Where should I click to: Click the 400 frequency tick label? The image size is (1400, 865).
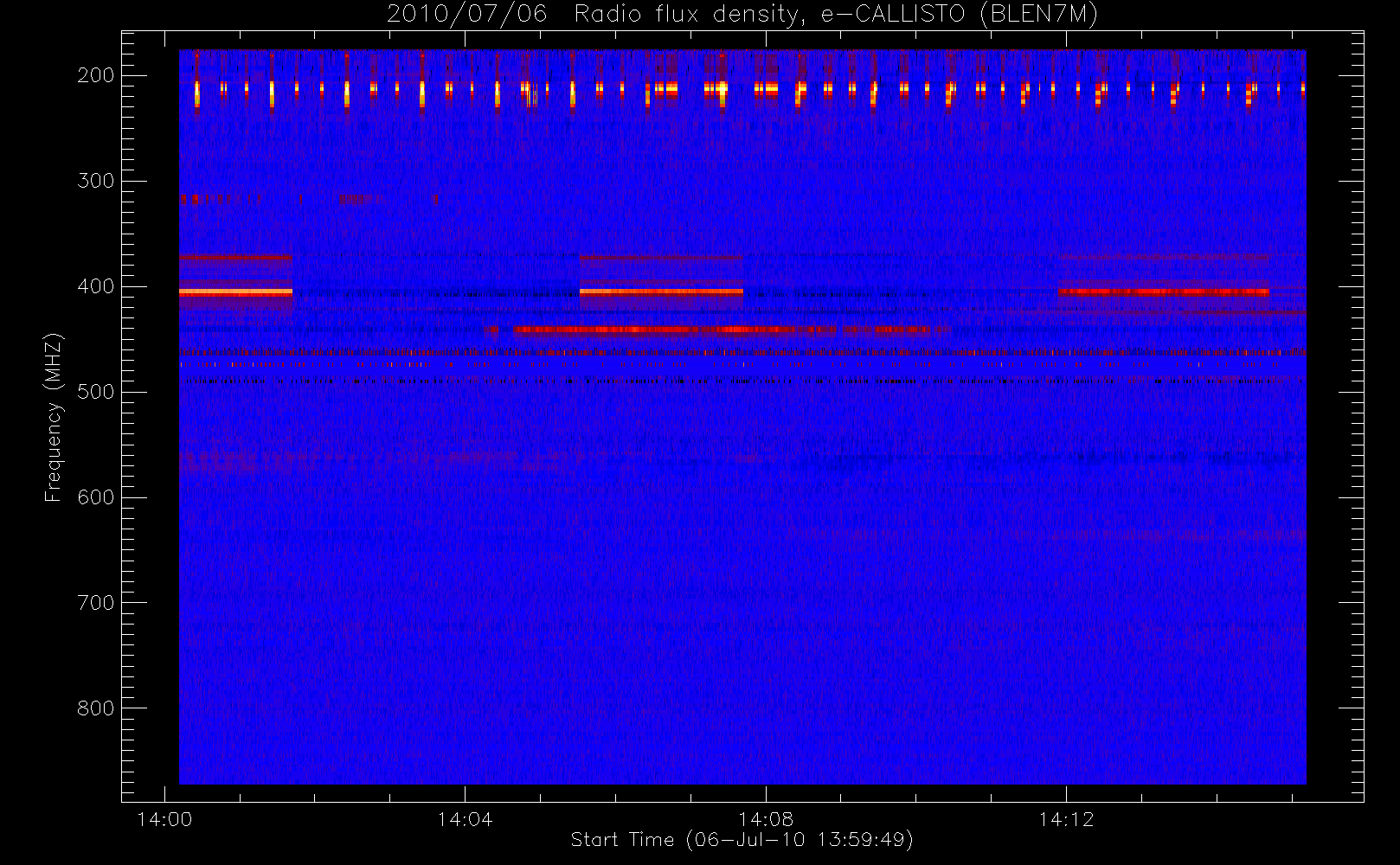(x=96, y=286)
